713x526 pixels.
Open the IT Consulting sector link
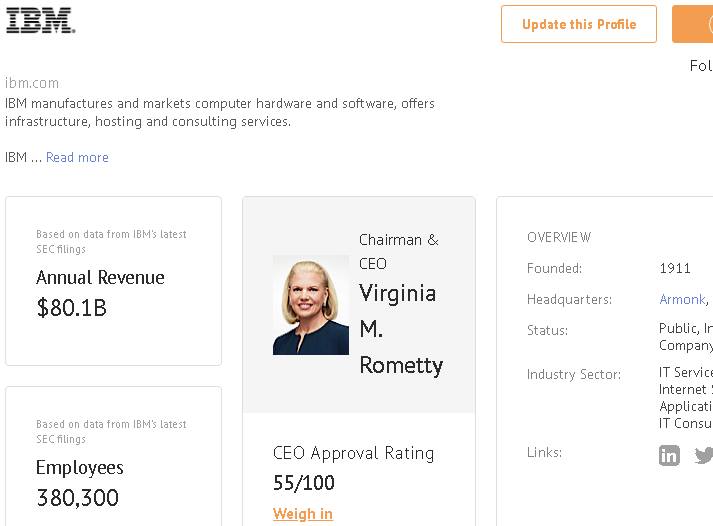point(686,423)
